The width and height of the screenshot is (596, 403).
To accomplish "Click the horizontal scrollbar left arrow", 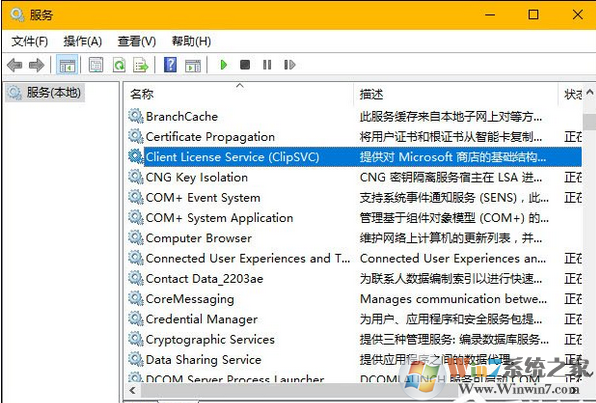I will tap(132, 390).
